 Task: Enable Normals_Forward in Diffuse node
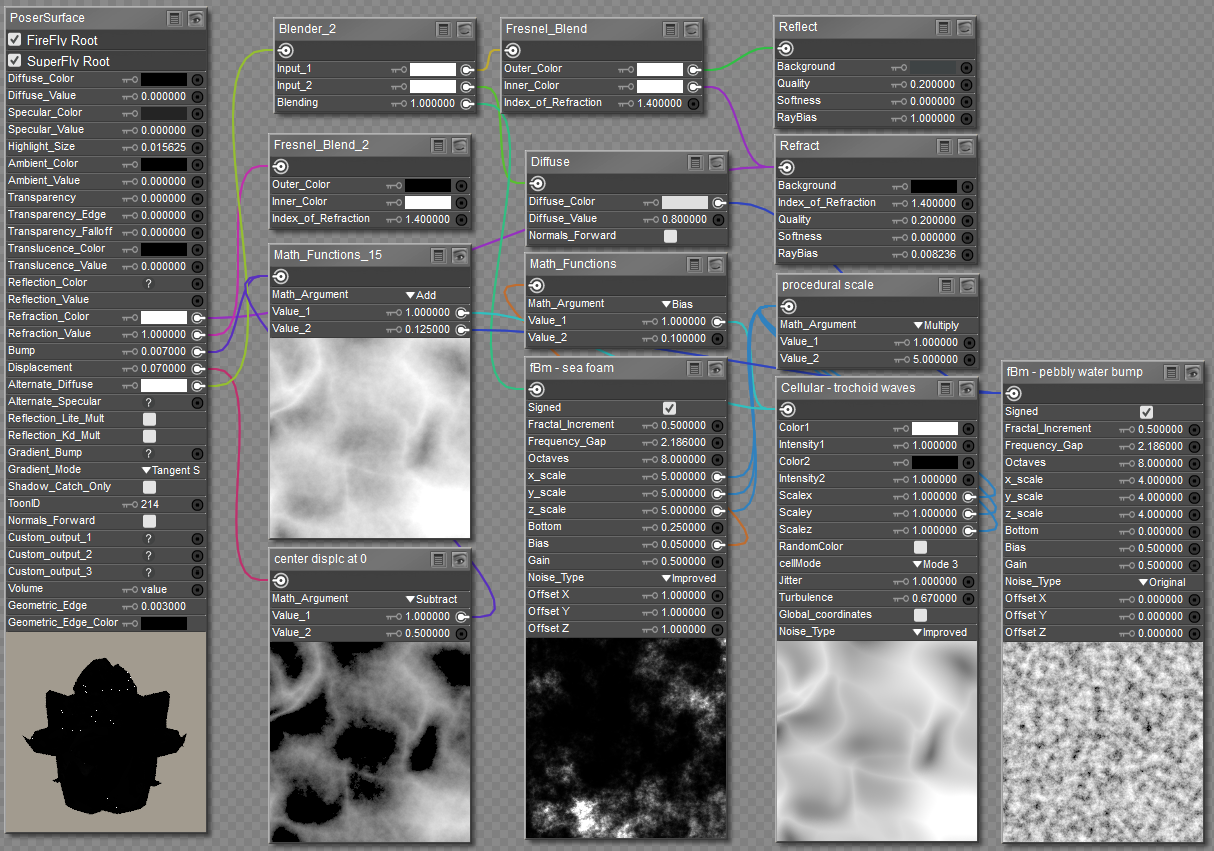coord(670,236)
